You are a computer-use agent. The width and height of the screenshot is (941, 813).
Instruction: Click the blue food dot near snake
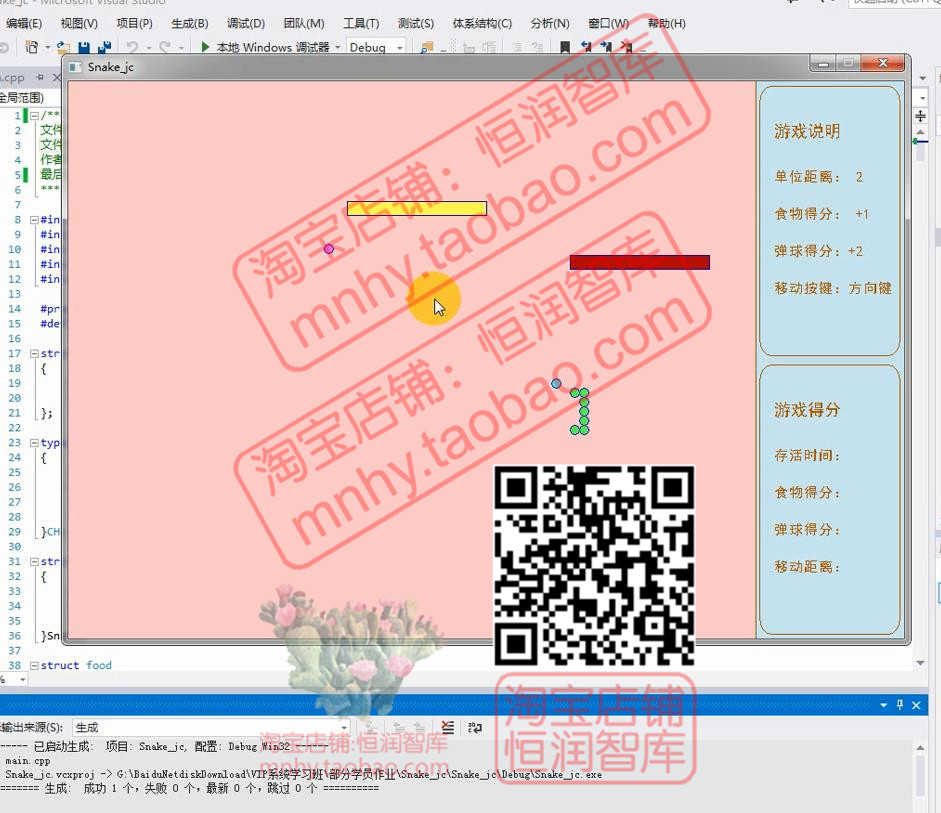pyautogui.click(x=556, y=383)
